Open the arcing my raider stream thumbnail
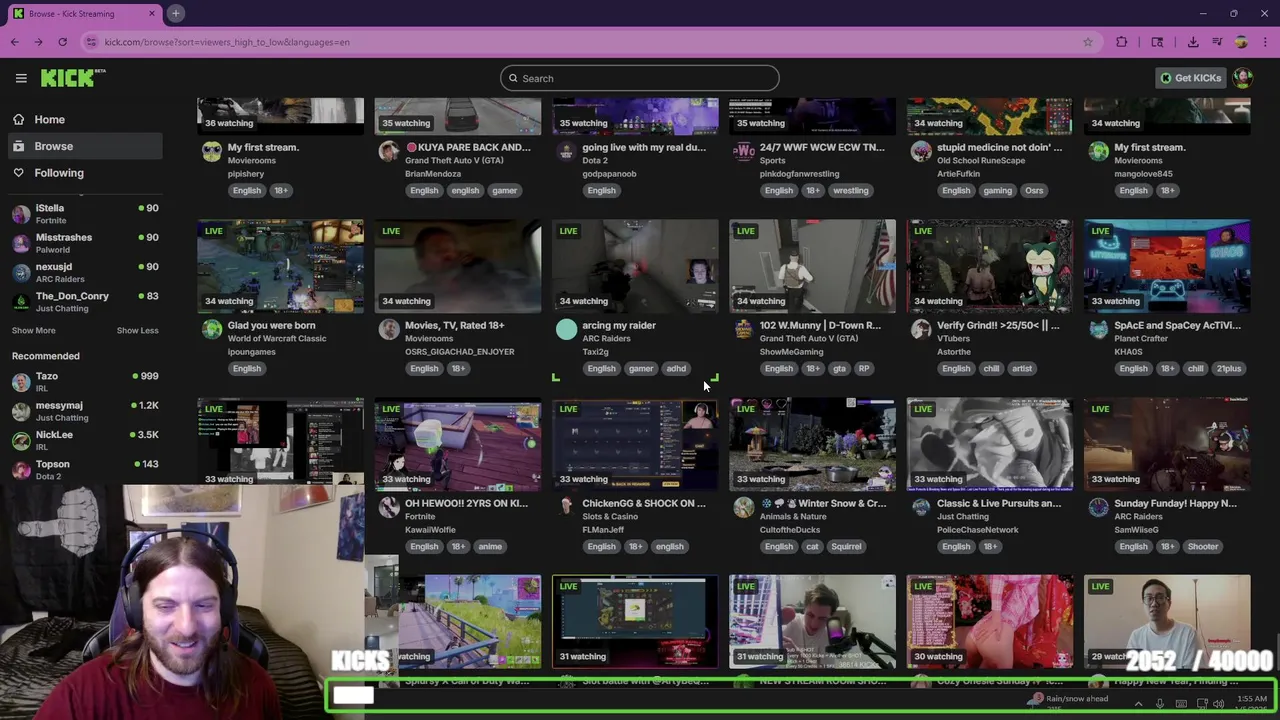 pos(635,266)
